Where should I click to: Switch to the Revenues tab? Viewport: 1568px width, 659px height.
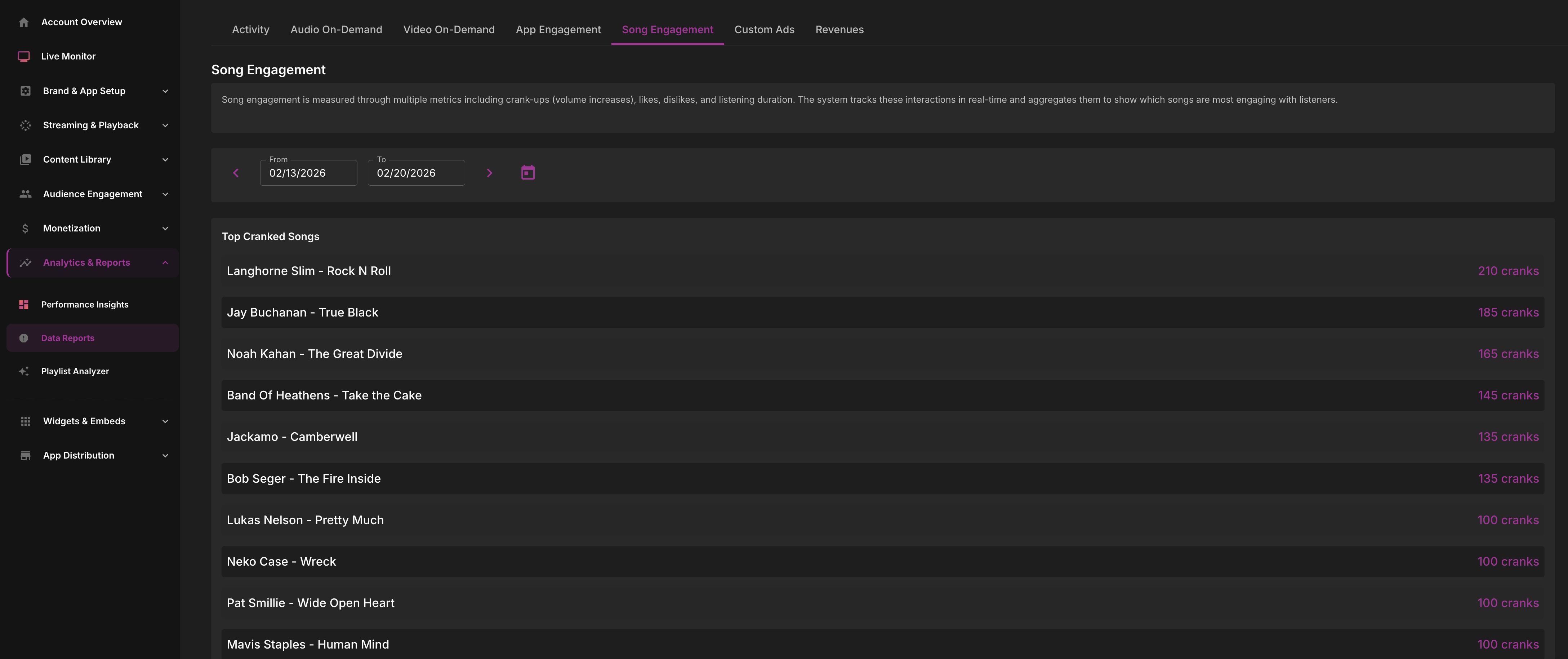tap(839, 30)
